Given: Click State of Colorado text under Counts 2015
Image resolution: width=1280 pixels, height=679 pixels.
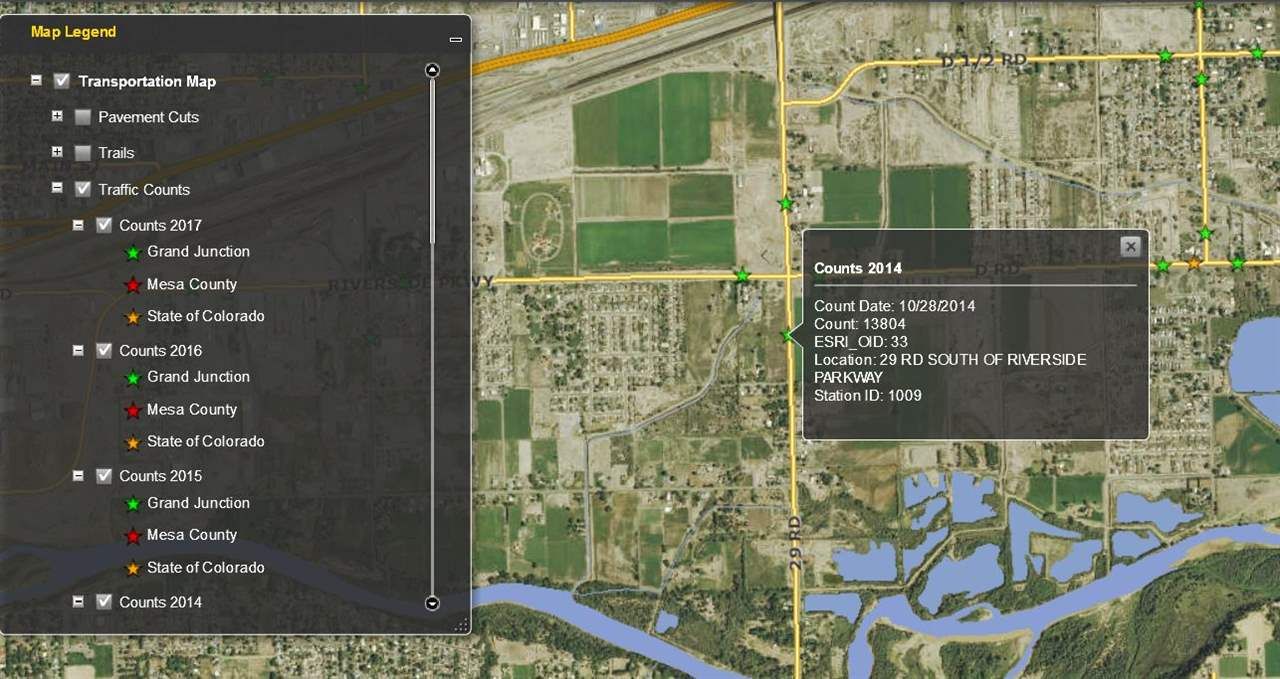Looking at the screenshot, I should point(206,567).
